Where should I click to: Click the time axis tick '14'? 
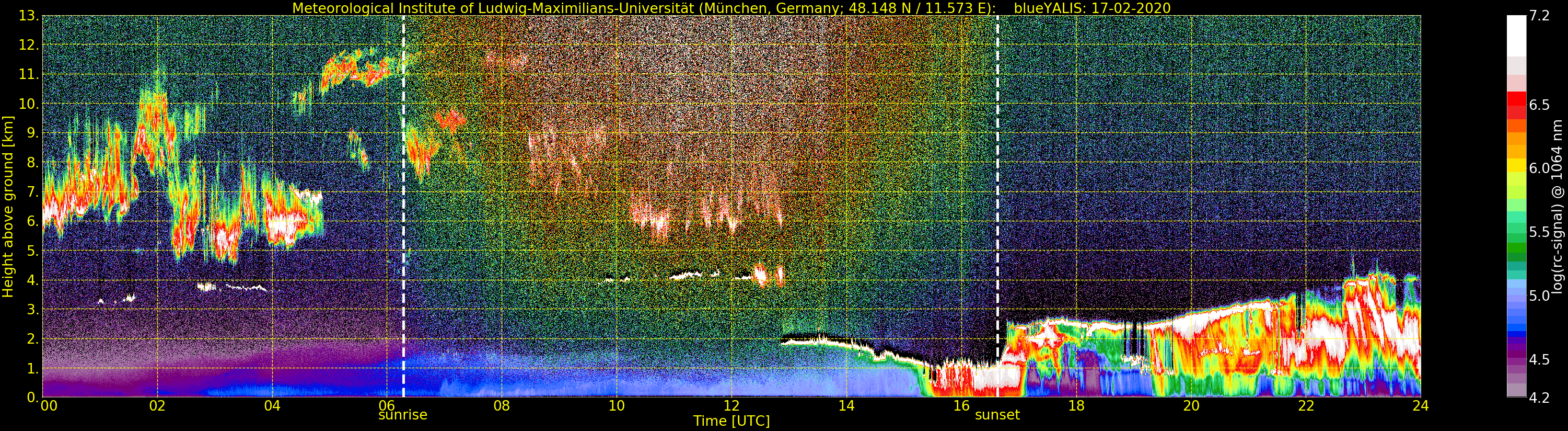(x=846, y=406)
